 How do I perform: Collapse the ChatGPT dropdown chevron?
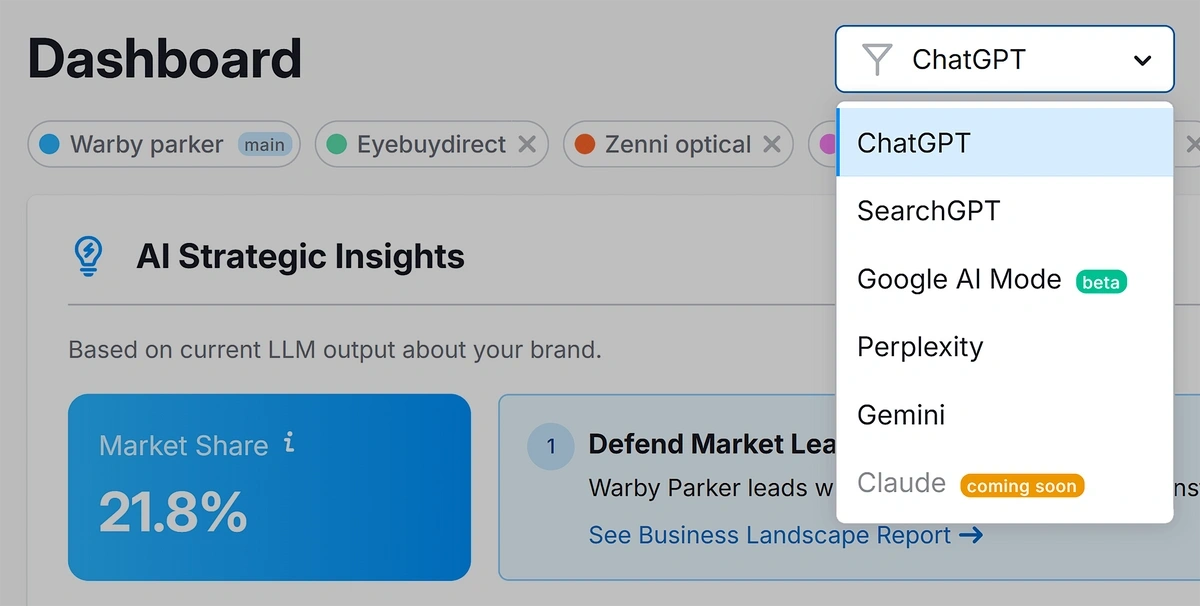click(1142, 60)
